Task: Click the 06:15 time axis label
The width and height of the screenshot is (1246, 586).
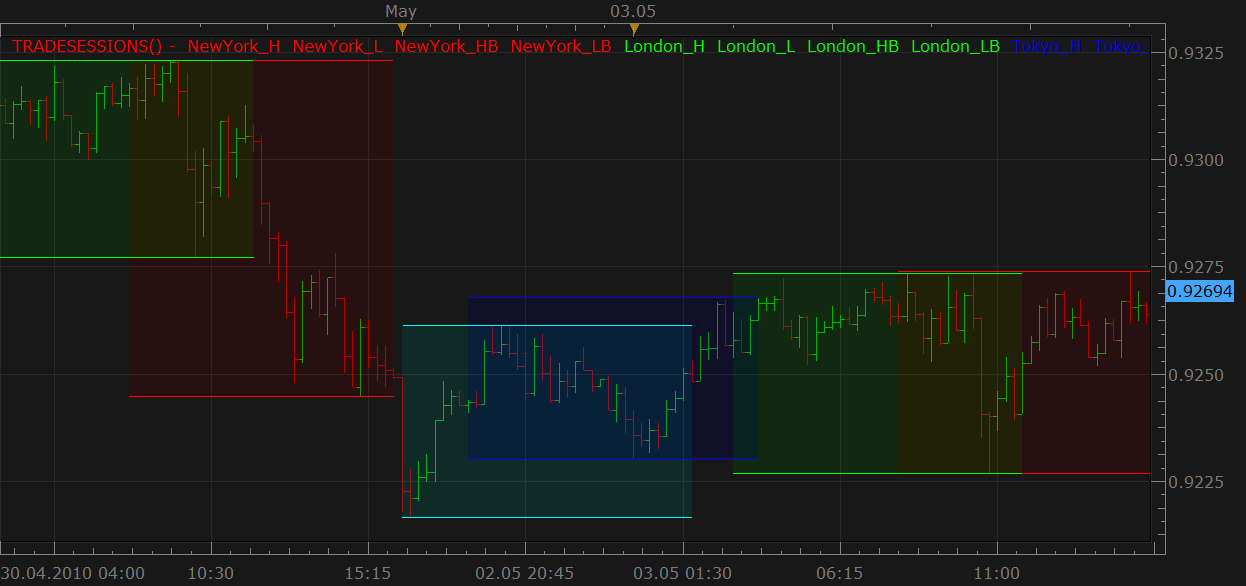Action: tap(840, 574)
